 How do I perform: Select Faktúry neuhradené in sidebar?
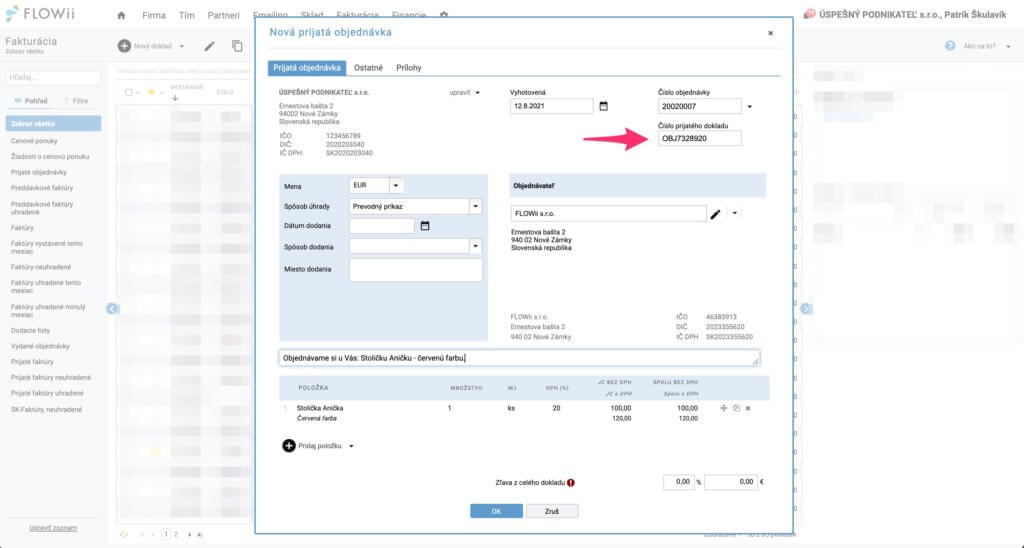(x=40, y=267)
